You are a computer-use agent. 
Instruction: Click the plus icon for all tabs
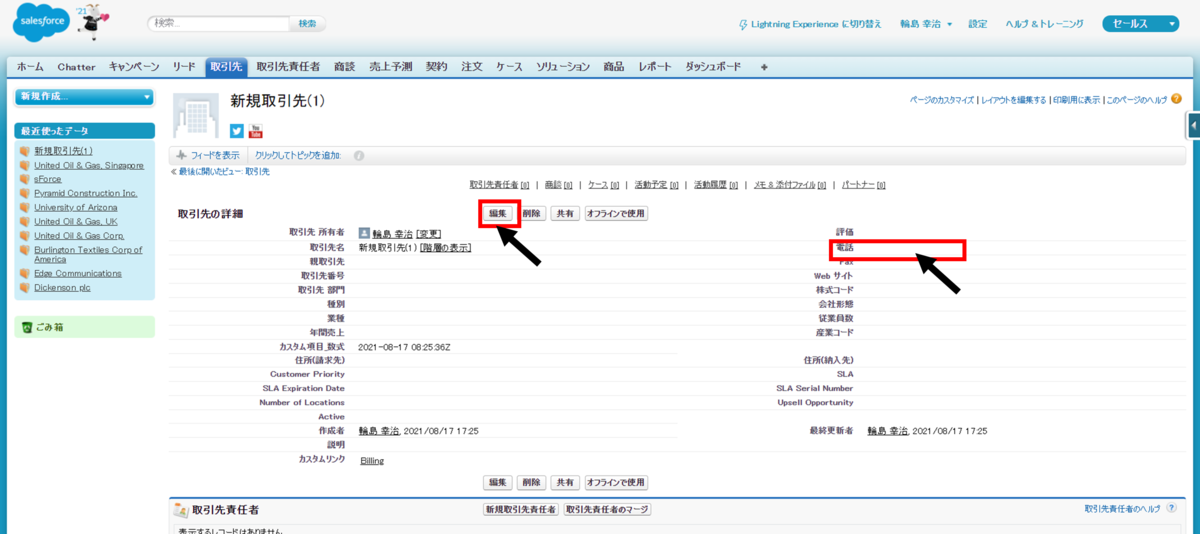(764, 67)
